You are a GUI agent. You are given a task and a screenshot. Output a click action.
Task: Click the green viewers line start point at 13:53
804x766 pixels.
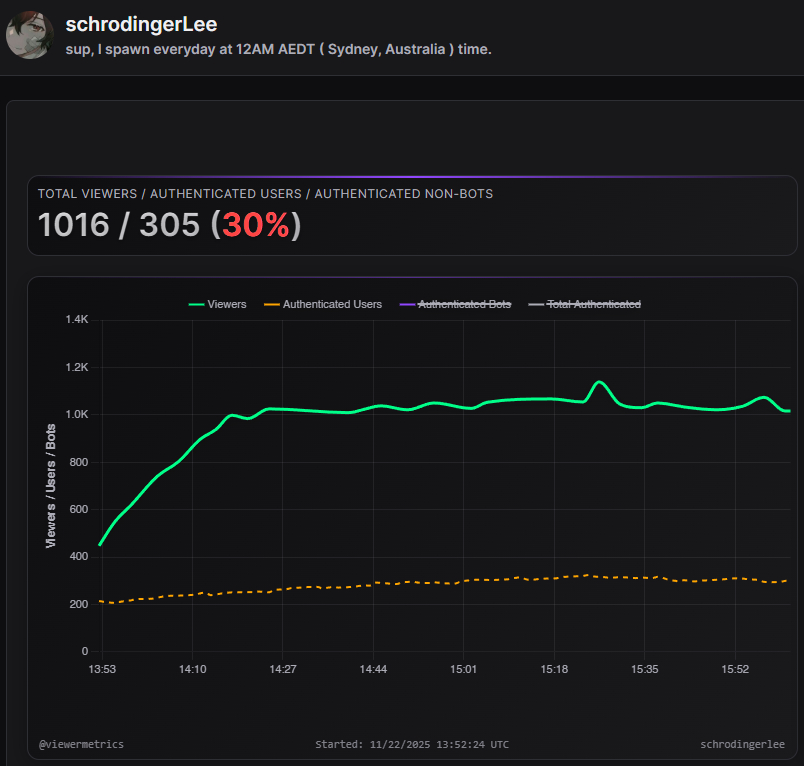click(x=99, y=545)
